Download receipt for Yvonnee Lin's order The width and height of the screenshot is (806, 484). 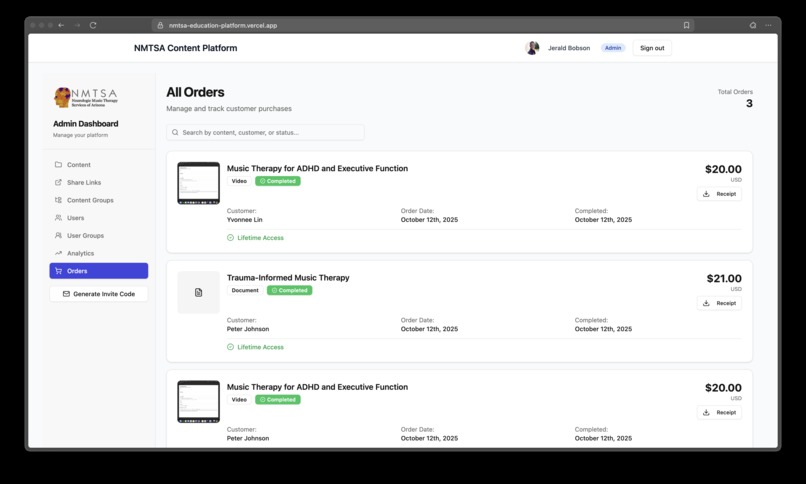(x=719, y=194)
